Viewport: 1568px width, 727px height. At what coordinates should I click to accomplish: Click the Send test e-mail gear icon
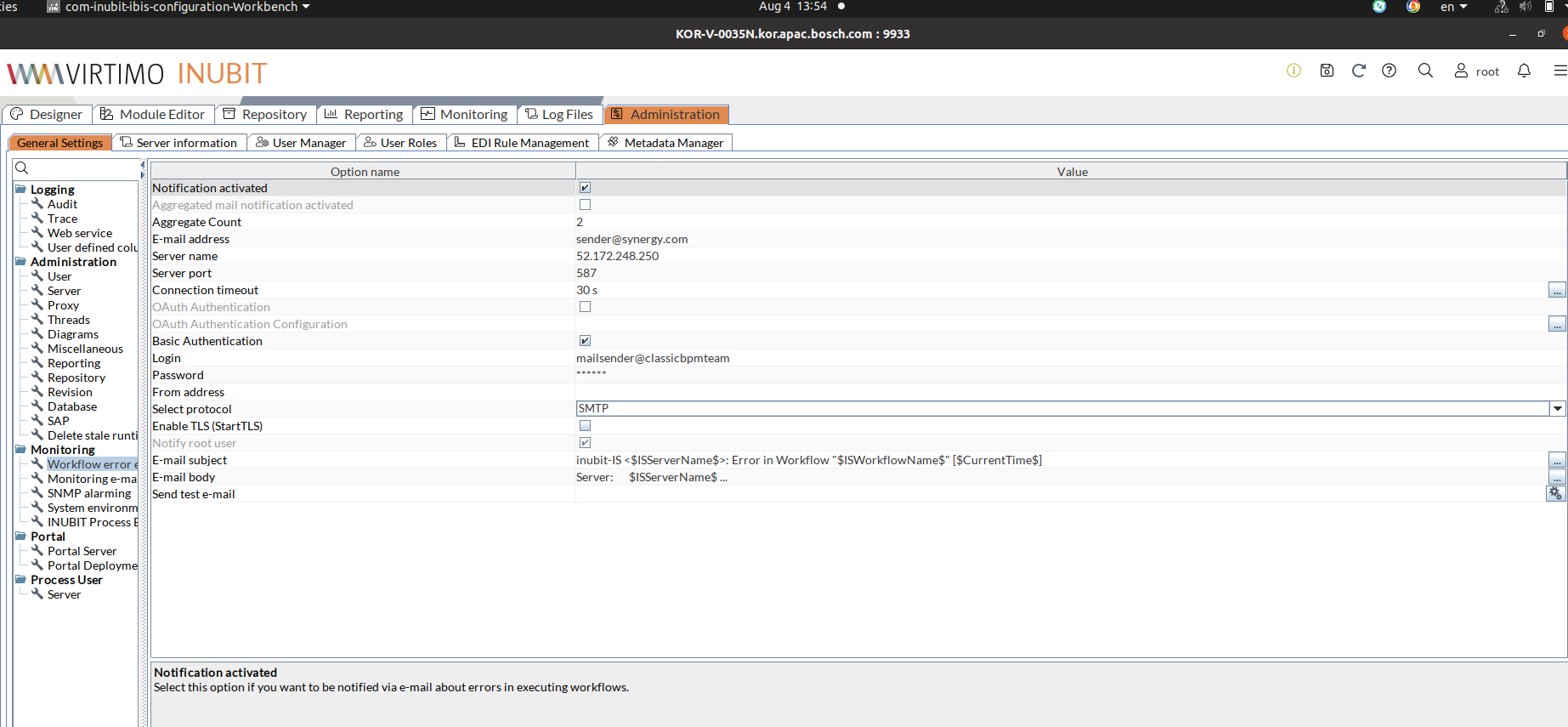pyautogui.click(x=1555, y=494)
